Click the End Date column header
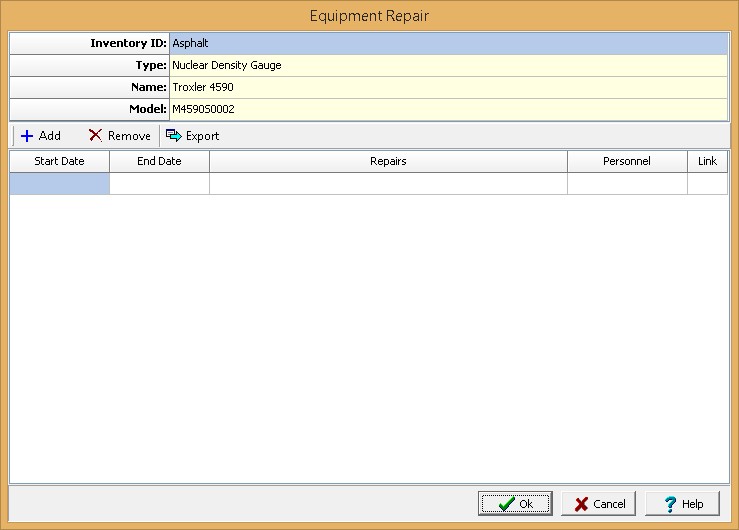 pyautogui.click(x=159, y=161)
